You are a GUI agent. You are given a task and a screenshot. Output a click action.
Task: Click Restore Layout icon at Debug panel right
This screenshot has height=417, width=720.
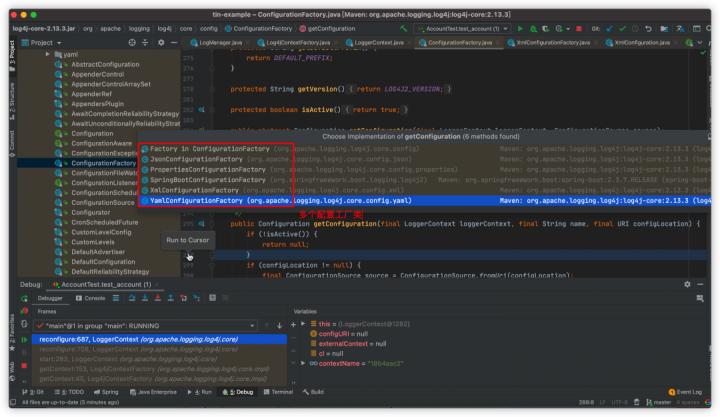tap(700, 299)
